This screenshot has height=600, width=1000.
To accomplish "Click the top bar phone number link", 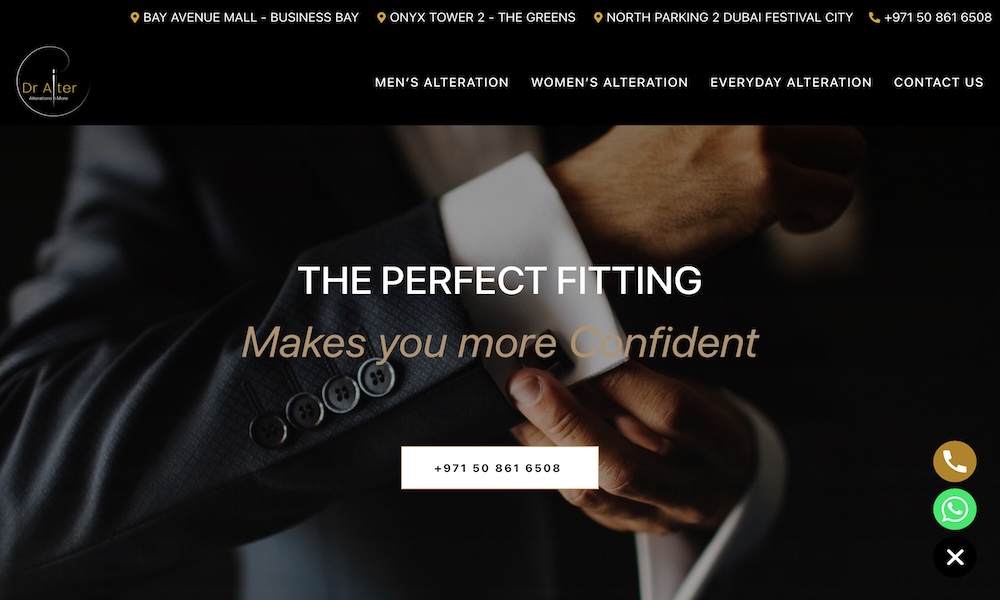I will (938, 18).
